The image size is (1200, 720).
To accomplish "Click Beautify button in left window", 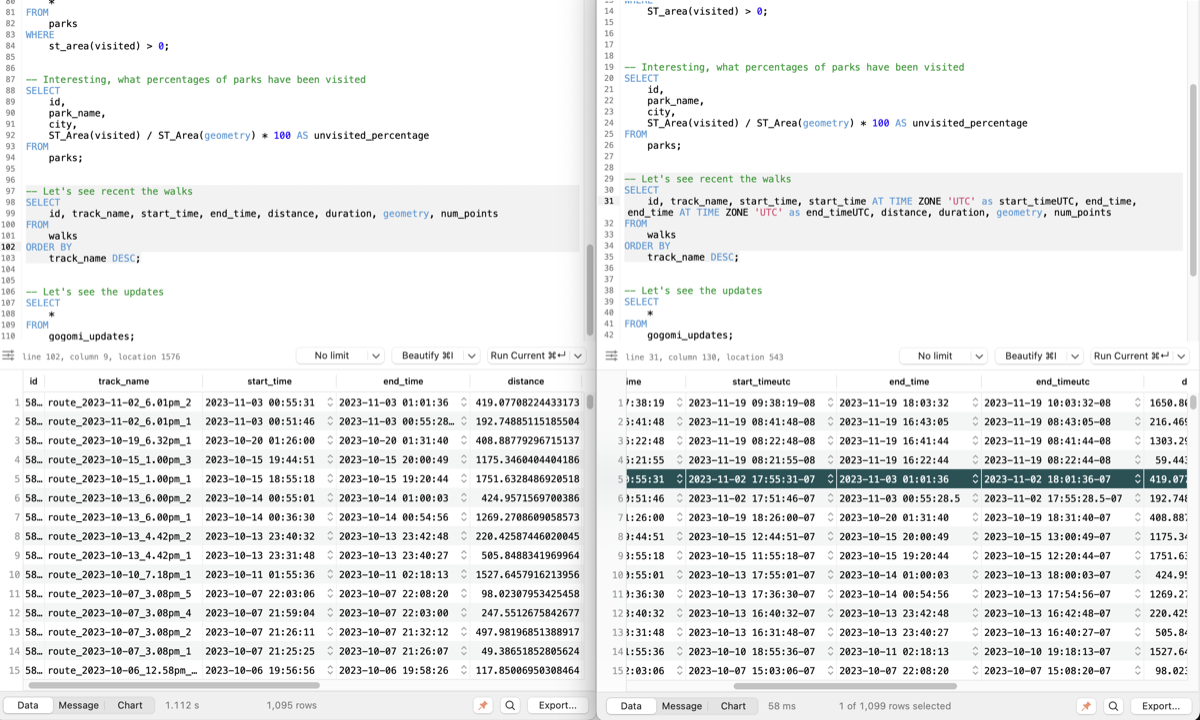I will click(x=428, y=356).
